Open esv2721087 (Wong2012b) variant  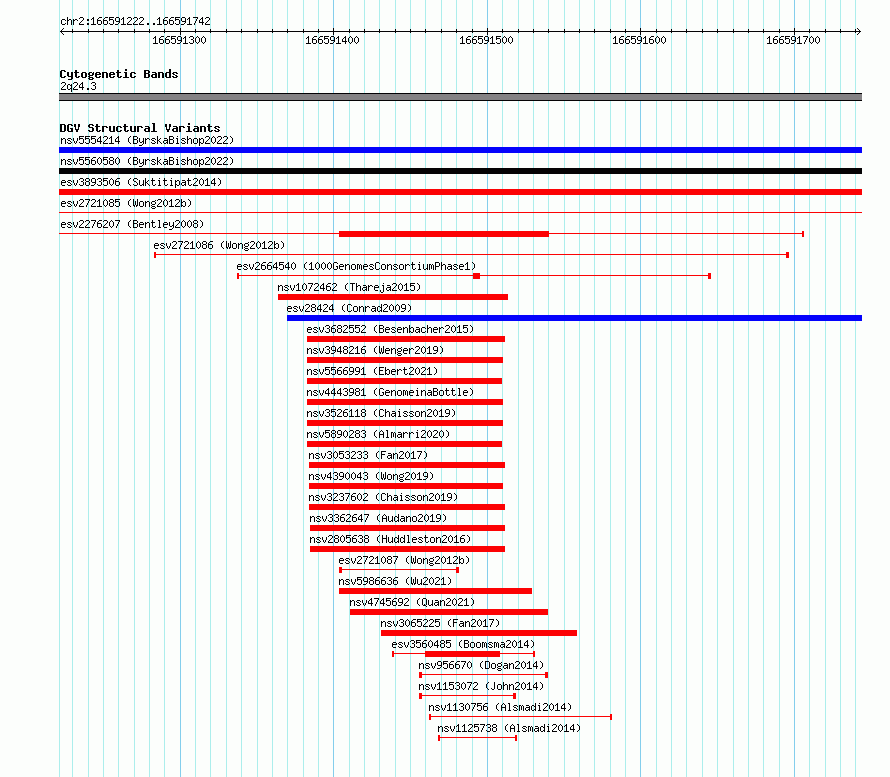(404, 560)
